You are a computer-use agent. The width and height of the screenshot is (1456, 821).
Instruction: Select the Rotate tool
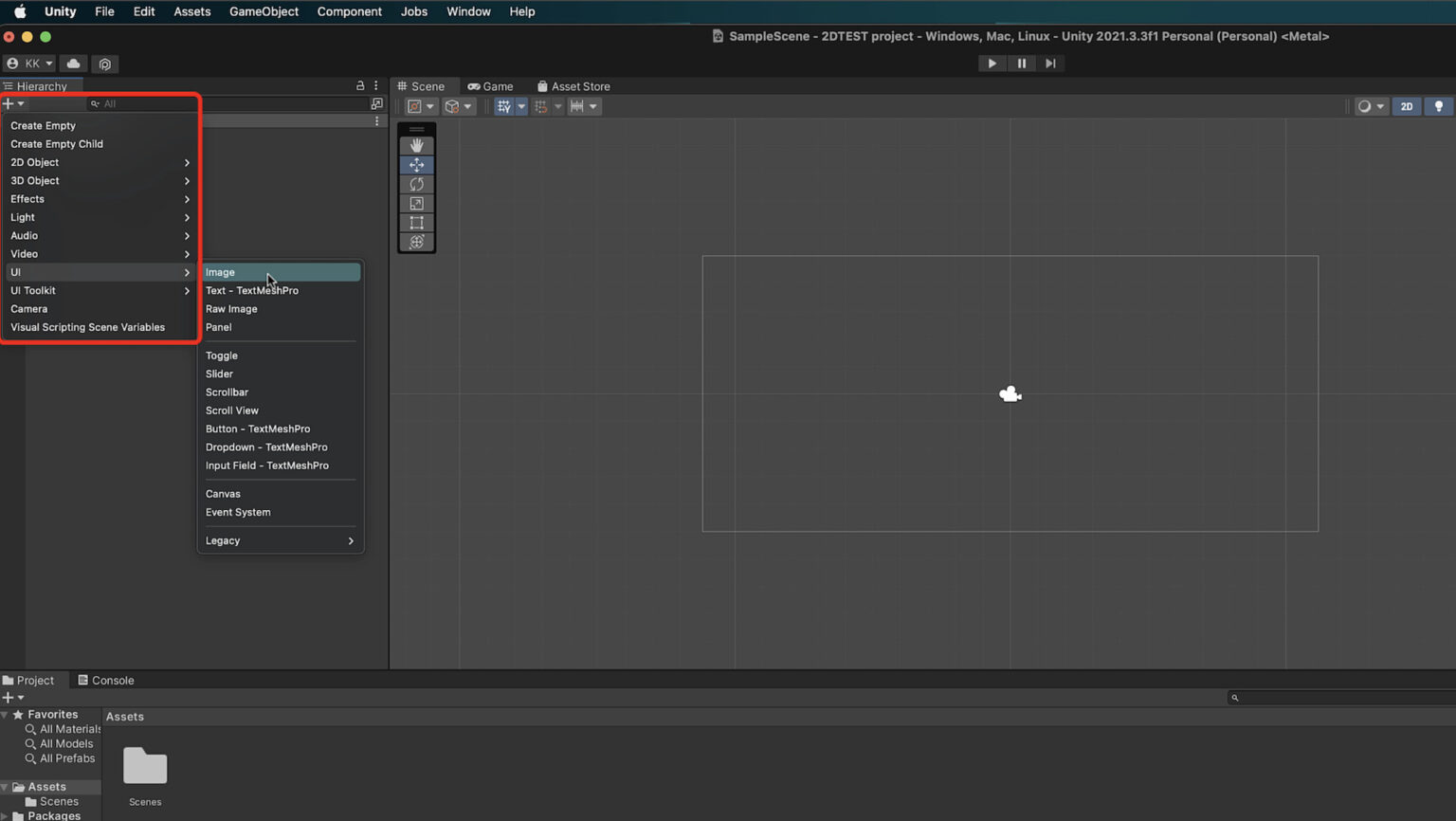416,184
